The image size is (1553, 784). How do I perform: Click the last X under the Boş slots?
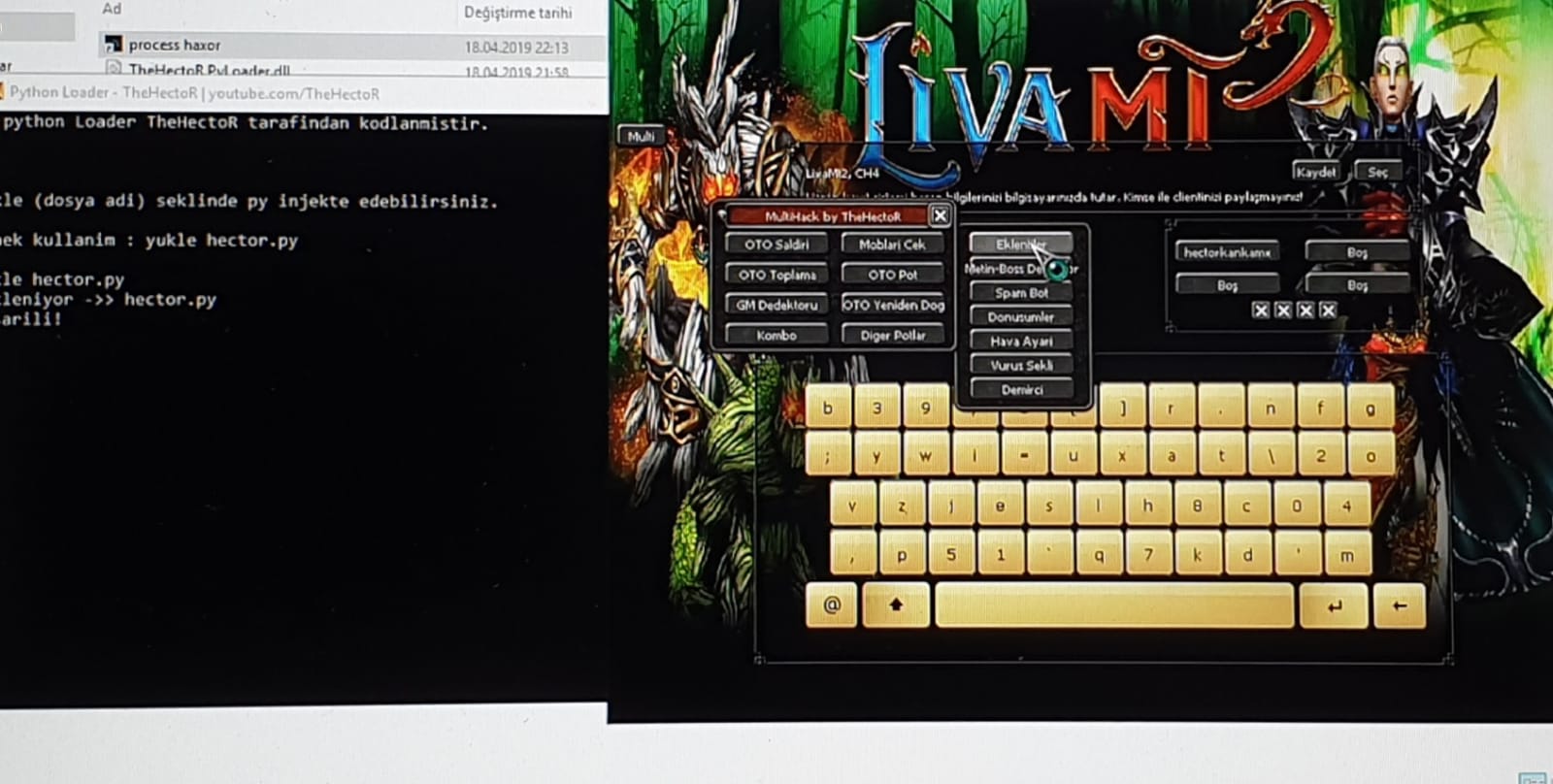pyautogui.click(x=1328, y=310)
